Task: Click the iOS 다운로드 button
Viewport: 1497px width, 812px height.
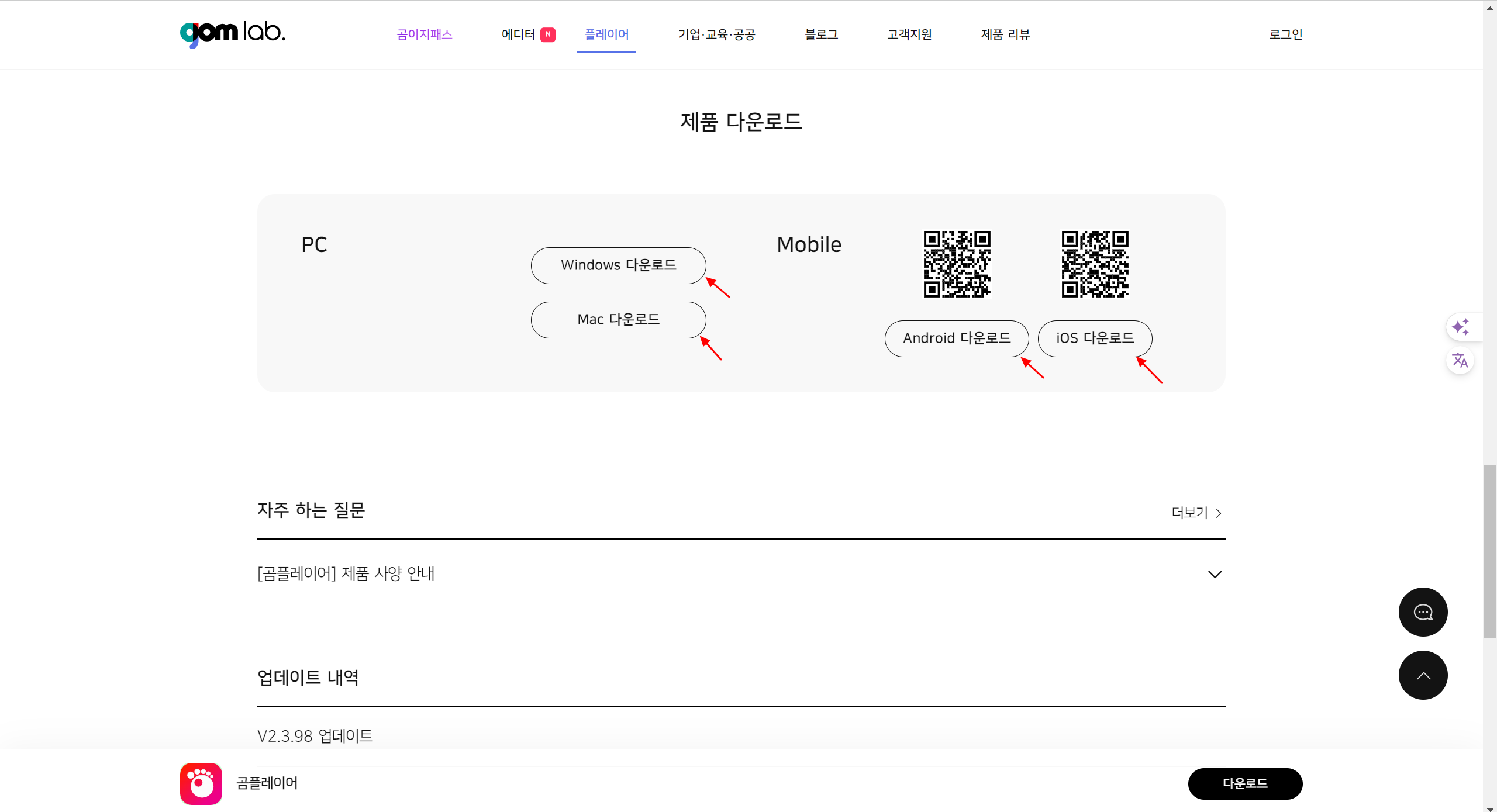Action: pyautogui.click(x=1095, y=338)
